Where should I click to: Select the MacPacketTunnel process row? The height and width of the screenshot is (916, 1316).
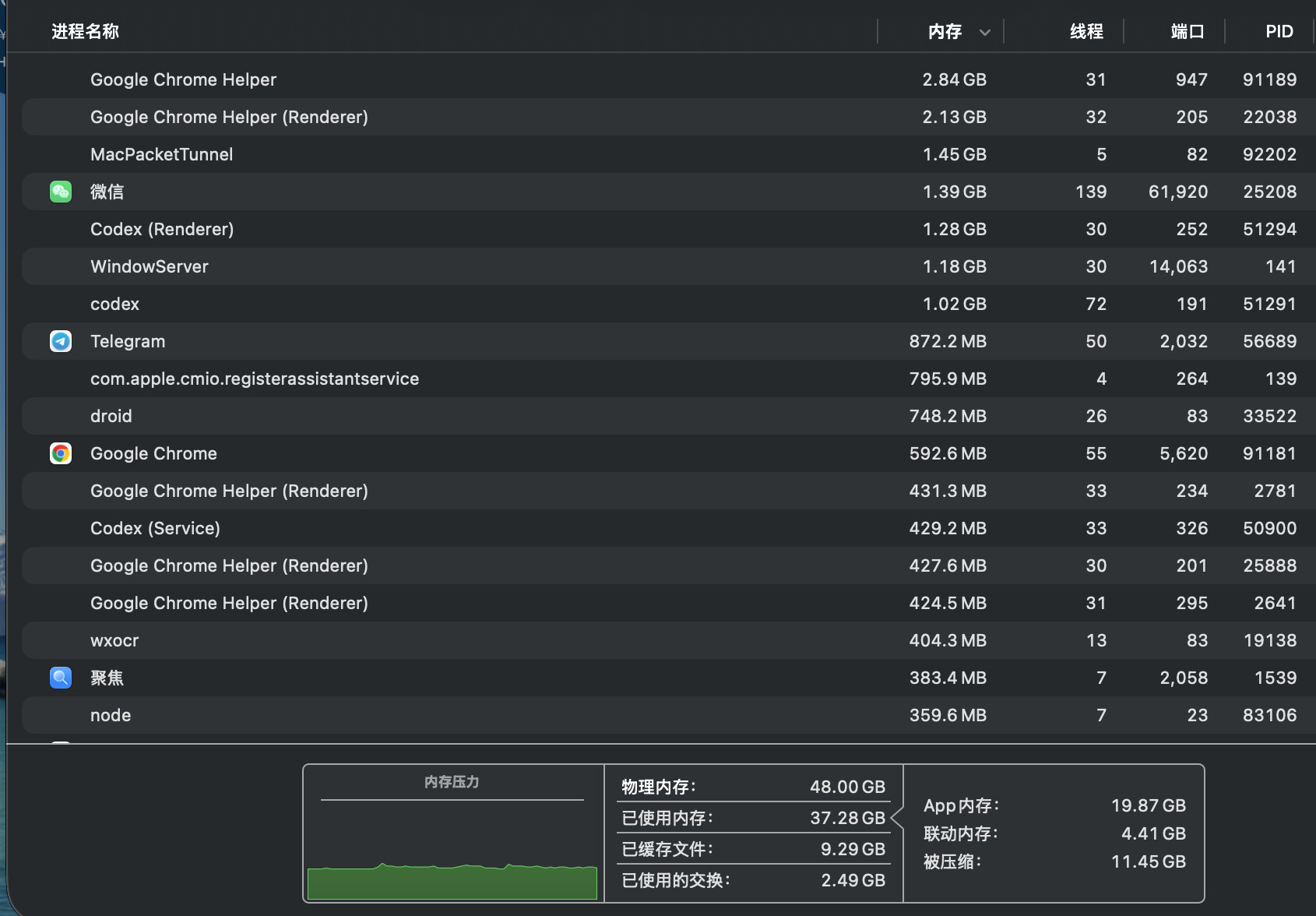coord(667,154)
